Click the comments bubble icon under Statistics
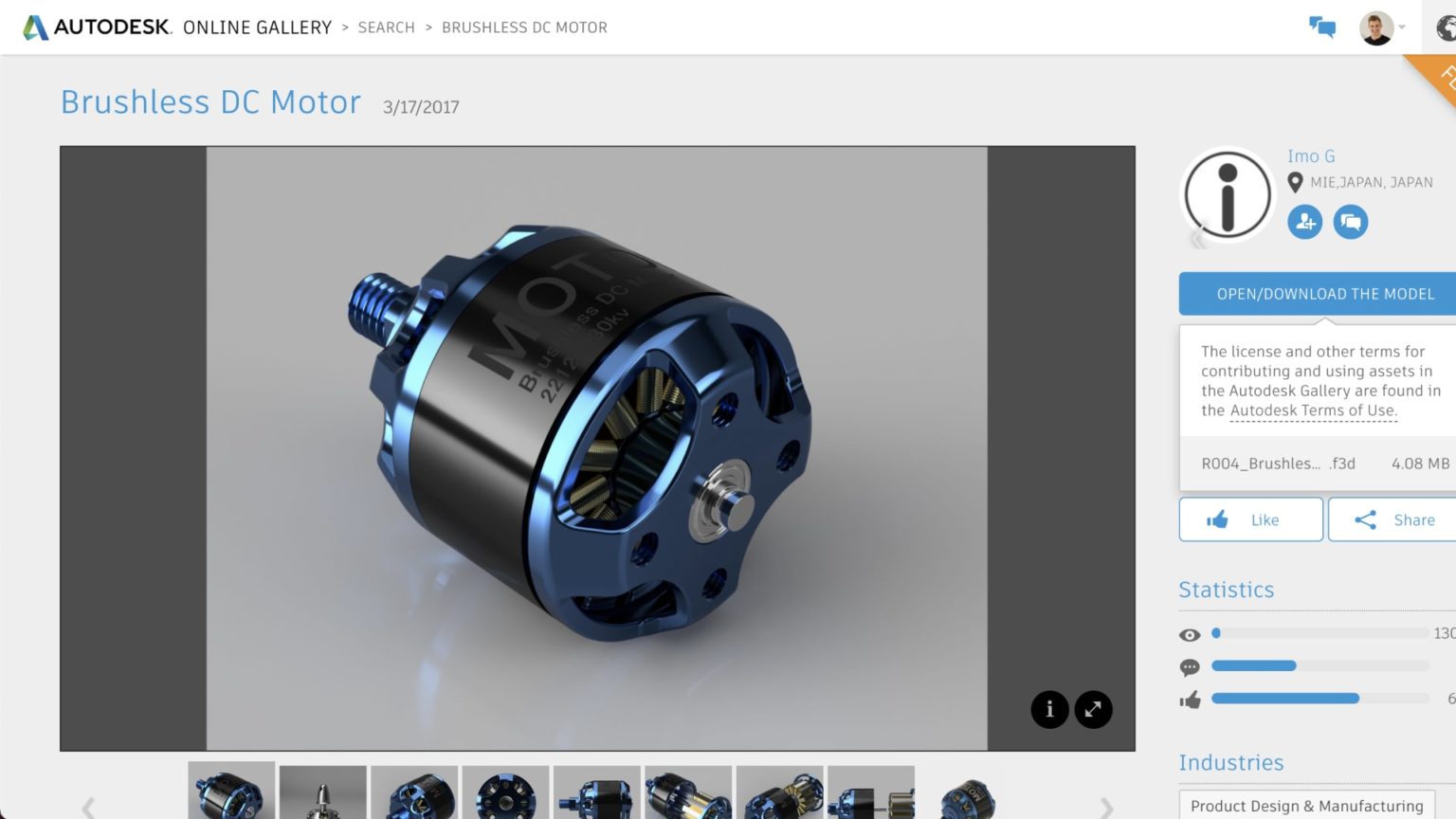 click(1190, 666)
